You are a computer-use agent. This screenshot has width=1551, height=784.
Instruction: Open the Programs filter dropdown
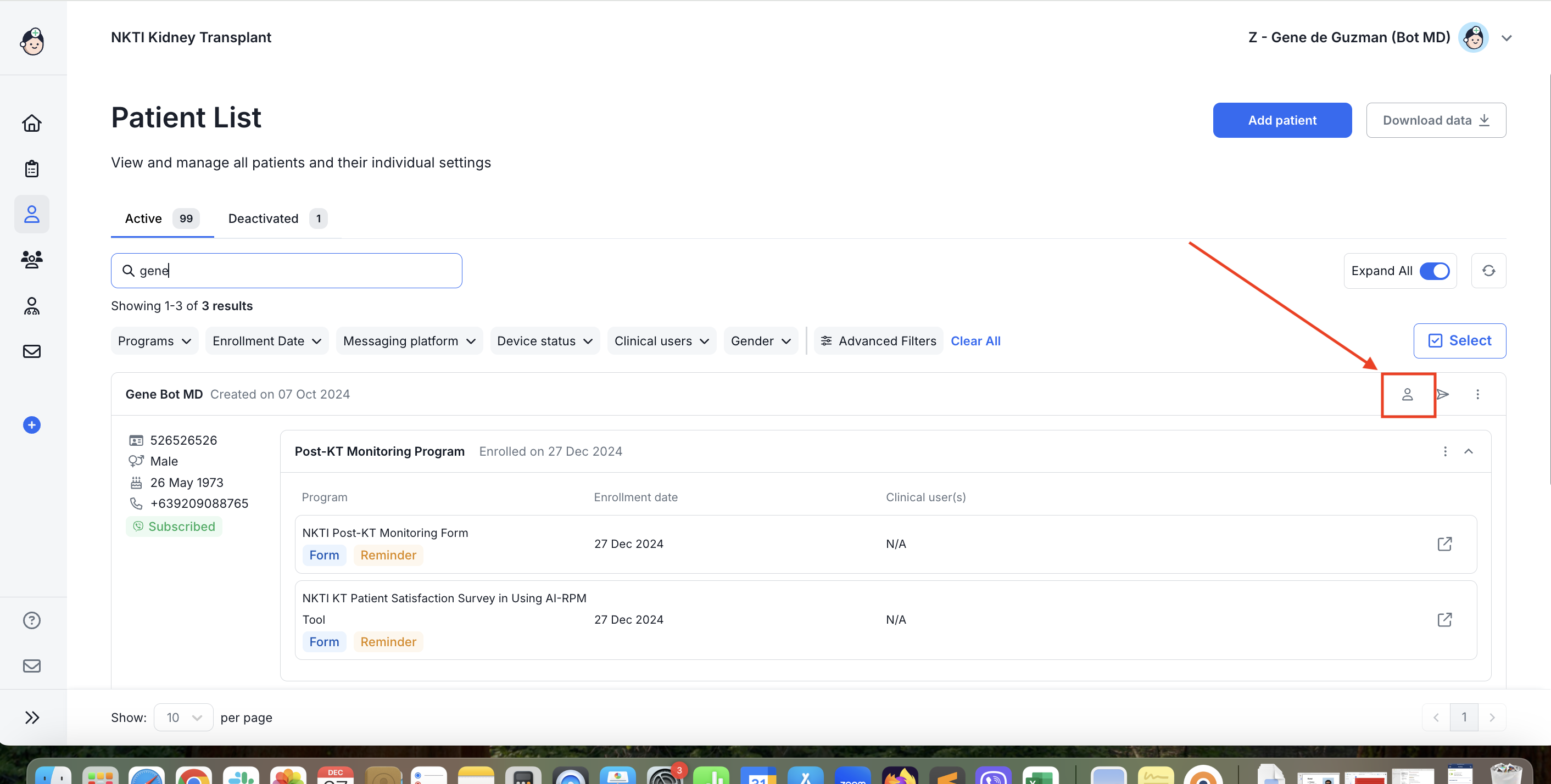(x=154, y=341)
